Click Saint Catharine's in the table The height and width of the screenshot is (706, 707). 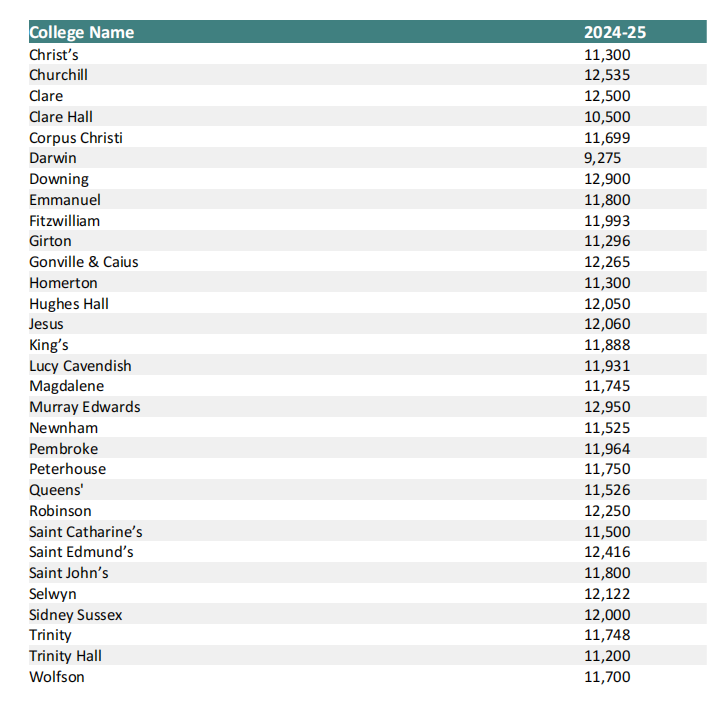pos(86,532)
